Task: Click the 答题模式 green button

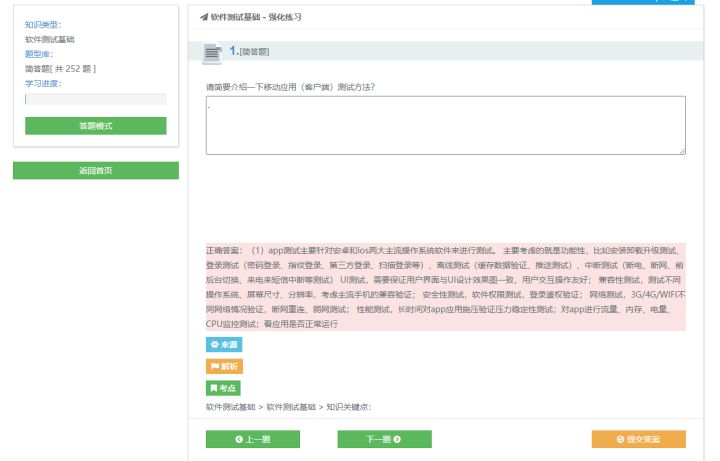Action: pos(96,126)
